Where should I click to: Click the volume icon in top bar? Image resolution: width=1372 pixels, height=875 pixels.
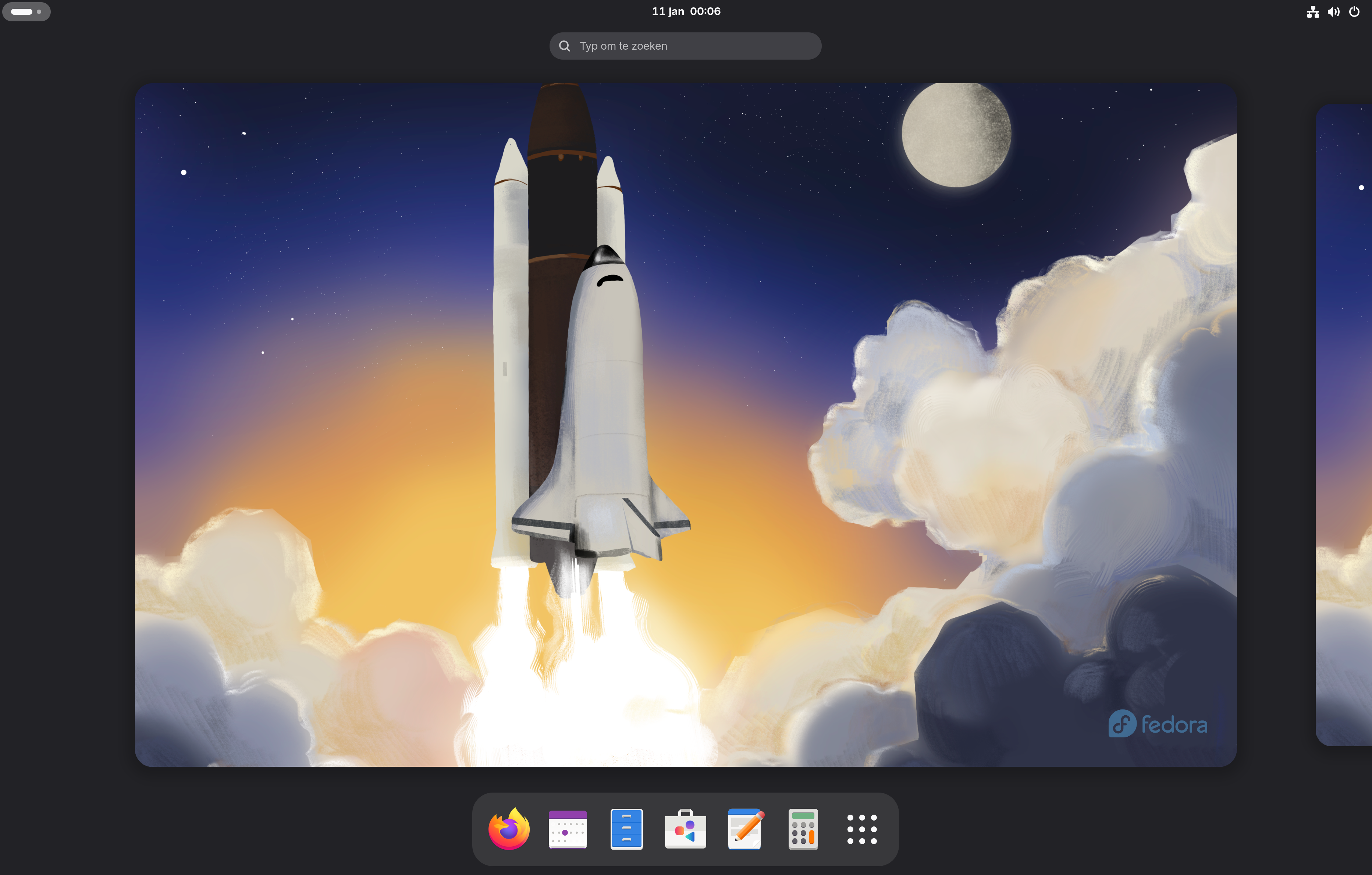1333,11
